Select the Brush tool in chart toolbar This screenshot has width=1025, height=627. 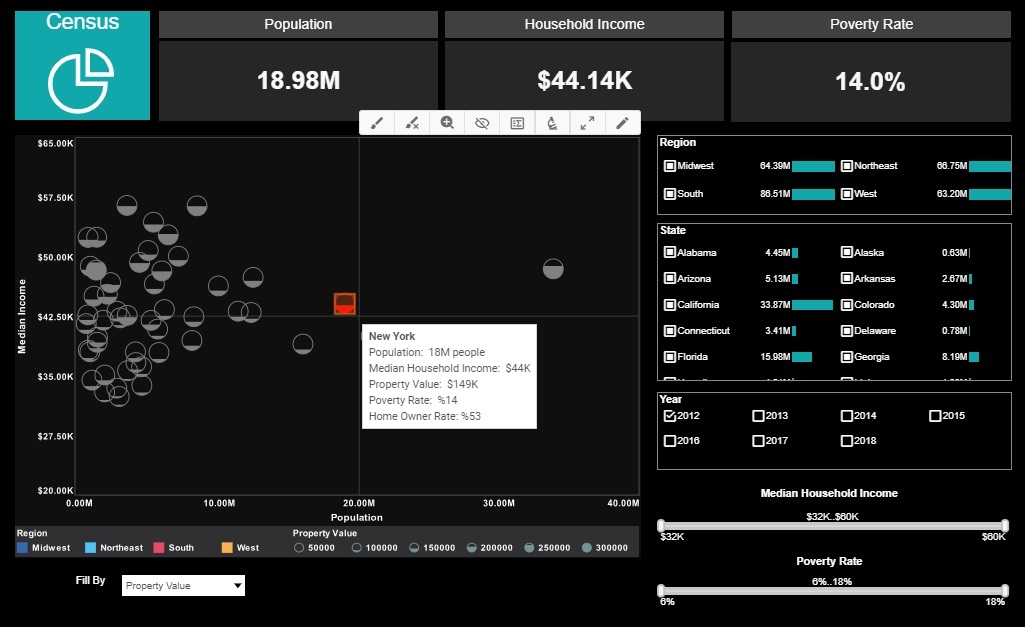click(x=377, y=123)
